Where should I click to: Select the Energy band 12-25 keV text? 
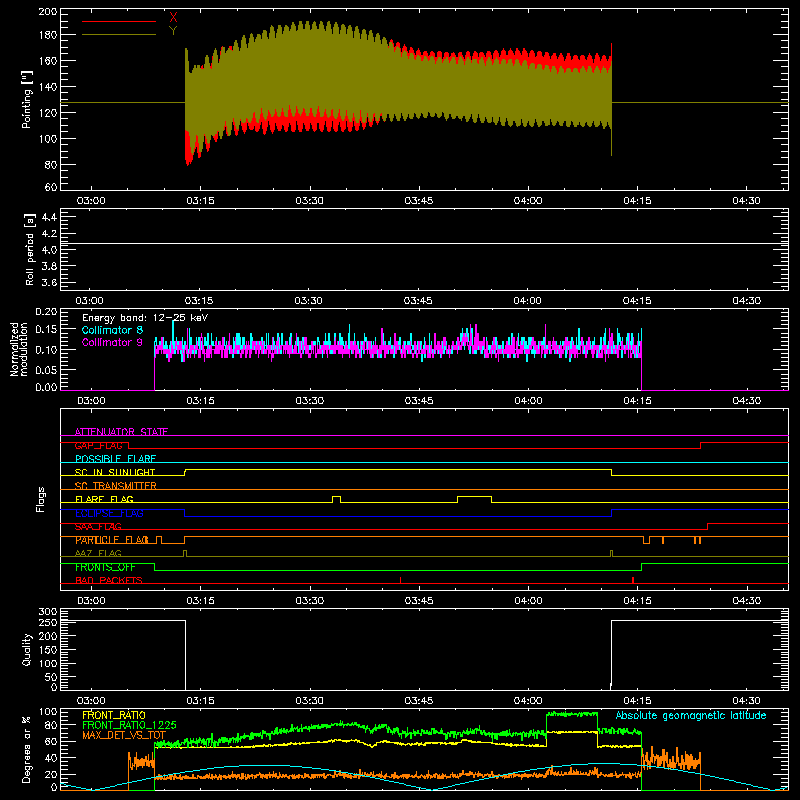(x=145, y=318)
